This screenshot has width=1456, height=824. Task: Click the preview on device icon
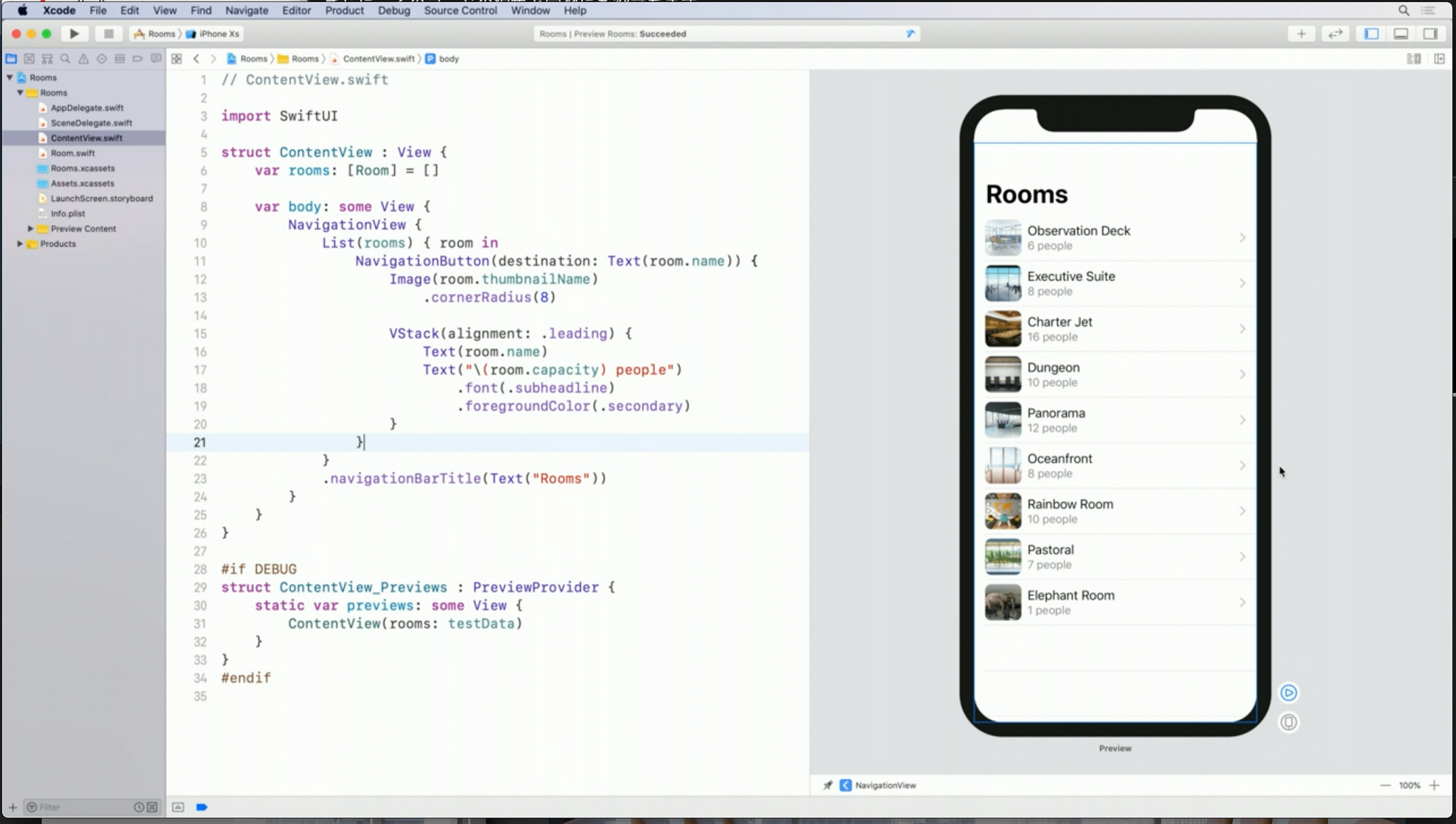pyautogui.click(x=1289, y=722)
